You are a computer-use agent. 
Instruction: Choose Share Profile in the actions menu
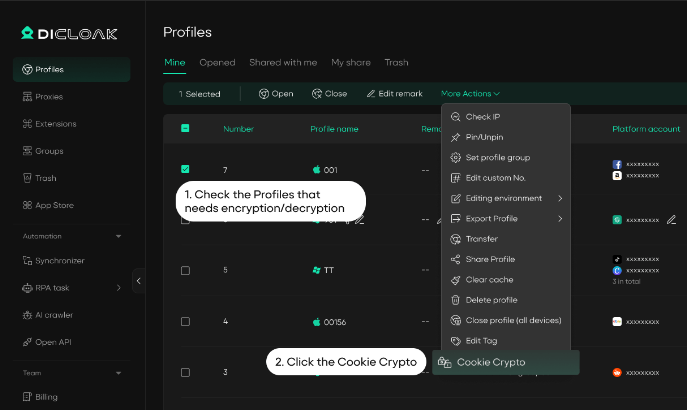490,259
